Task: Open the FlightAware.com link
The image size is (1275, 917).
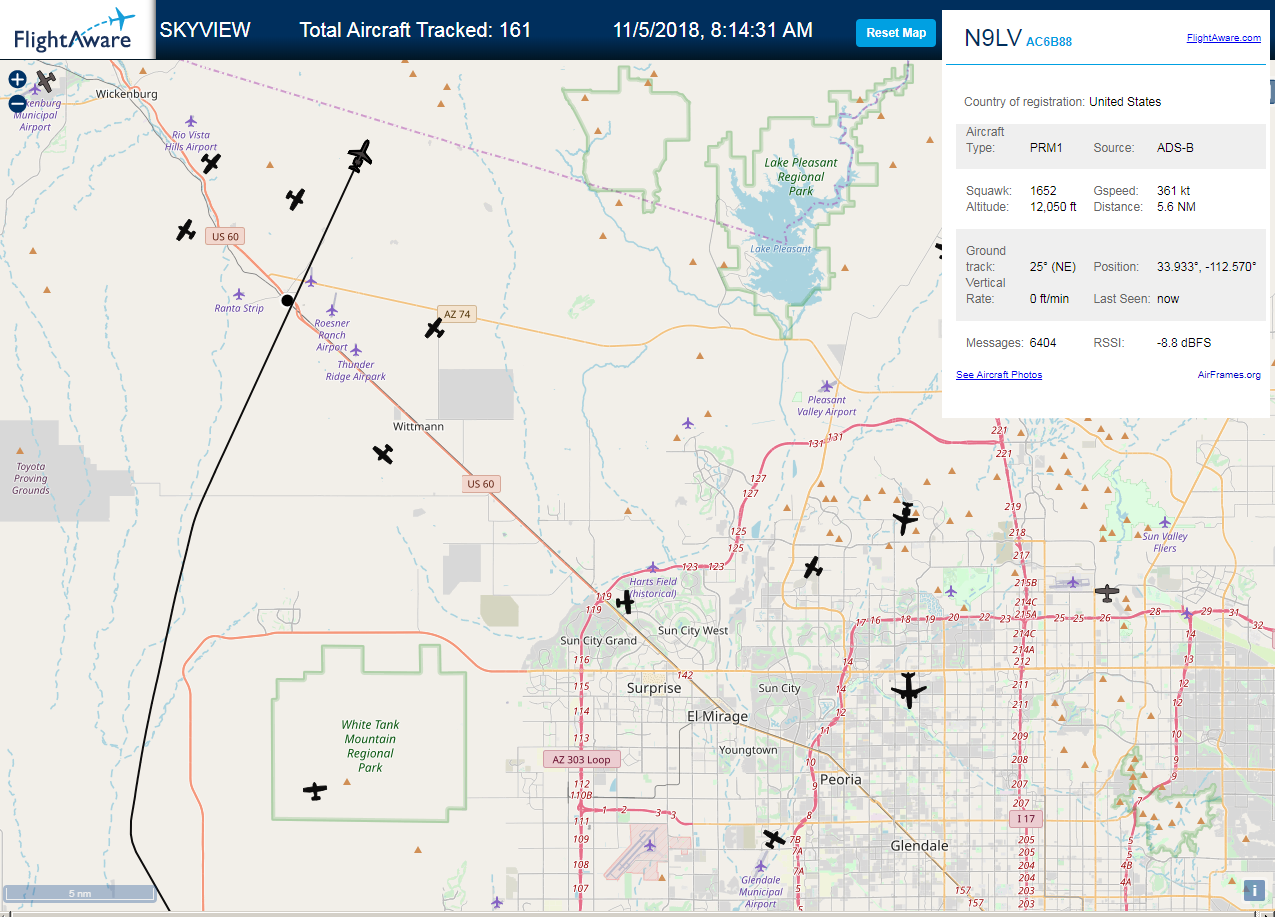Action: pos(1223,38)
